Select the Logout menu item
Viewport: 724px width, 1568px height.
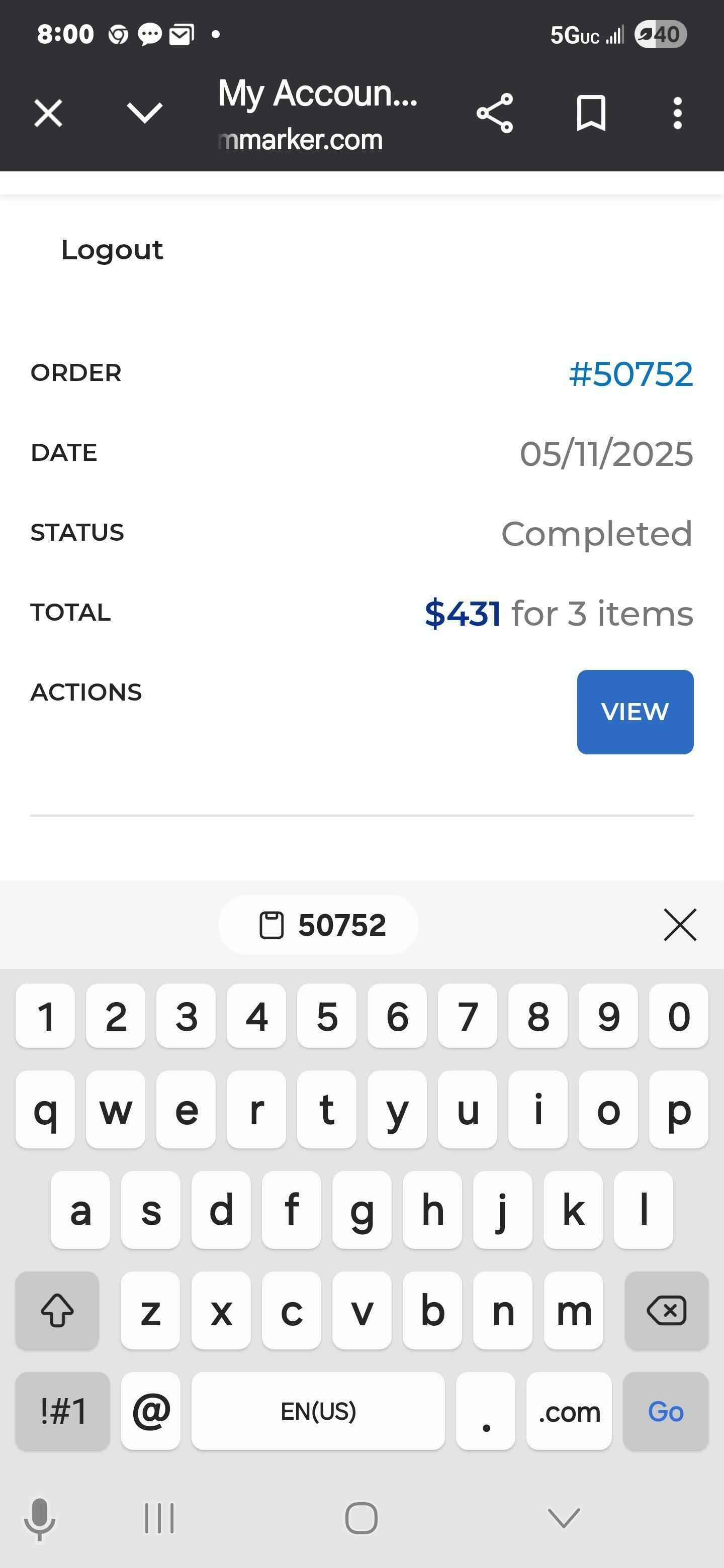point(112,250)
